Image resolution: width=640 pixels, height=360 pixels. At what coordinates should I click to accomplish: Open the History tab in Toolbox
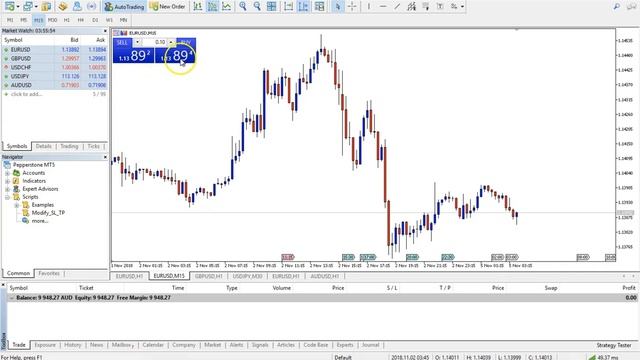(x=73, y=345)
